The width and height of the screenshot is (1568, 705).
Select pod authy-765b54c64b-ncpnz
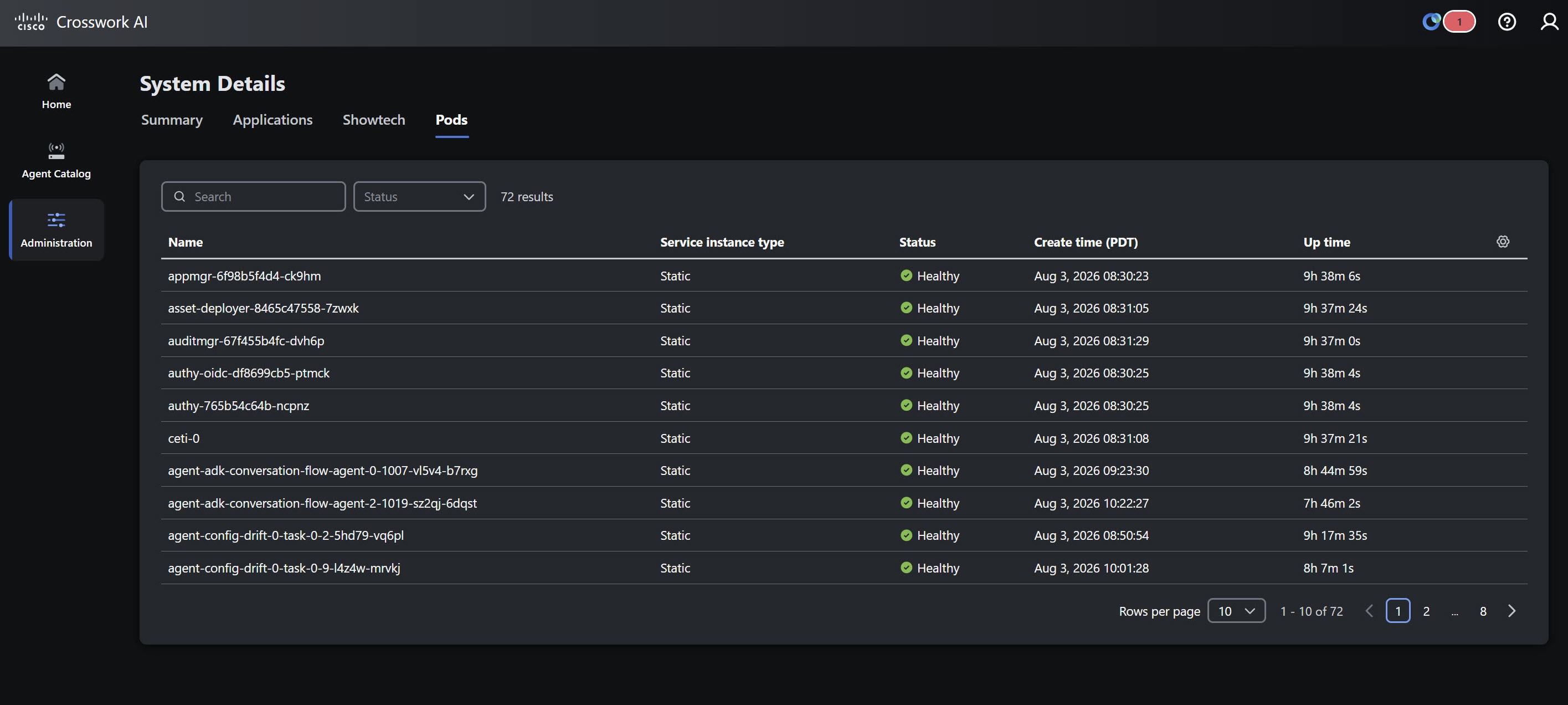[x=239, y=405]
